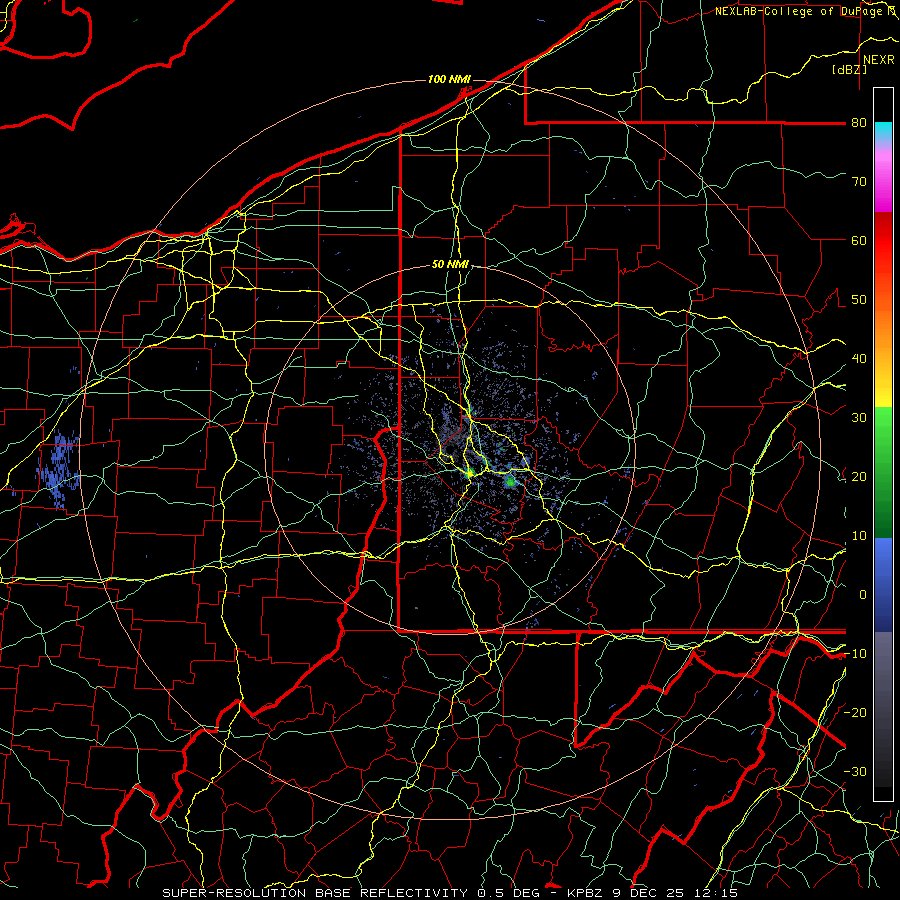Click the "KPBZ" radar site identifier

click(584, 893)
